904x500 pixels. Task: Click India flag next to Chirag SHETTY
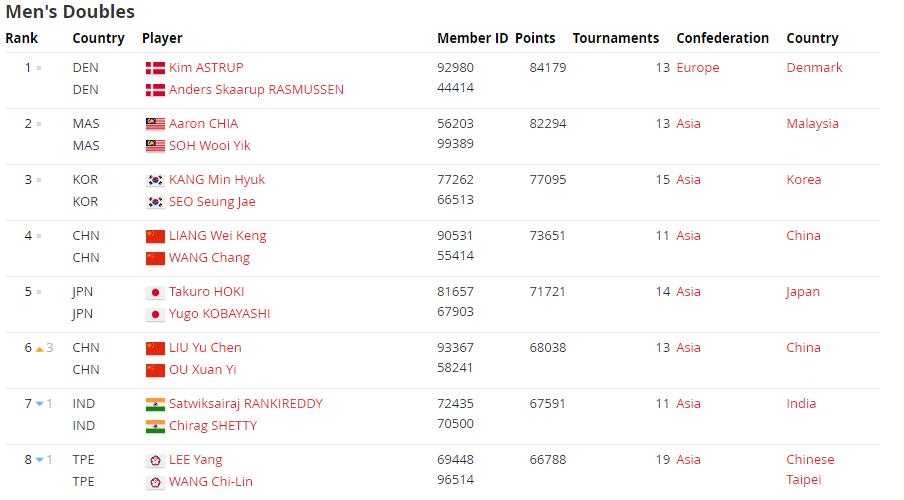[x=155, y=426]
